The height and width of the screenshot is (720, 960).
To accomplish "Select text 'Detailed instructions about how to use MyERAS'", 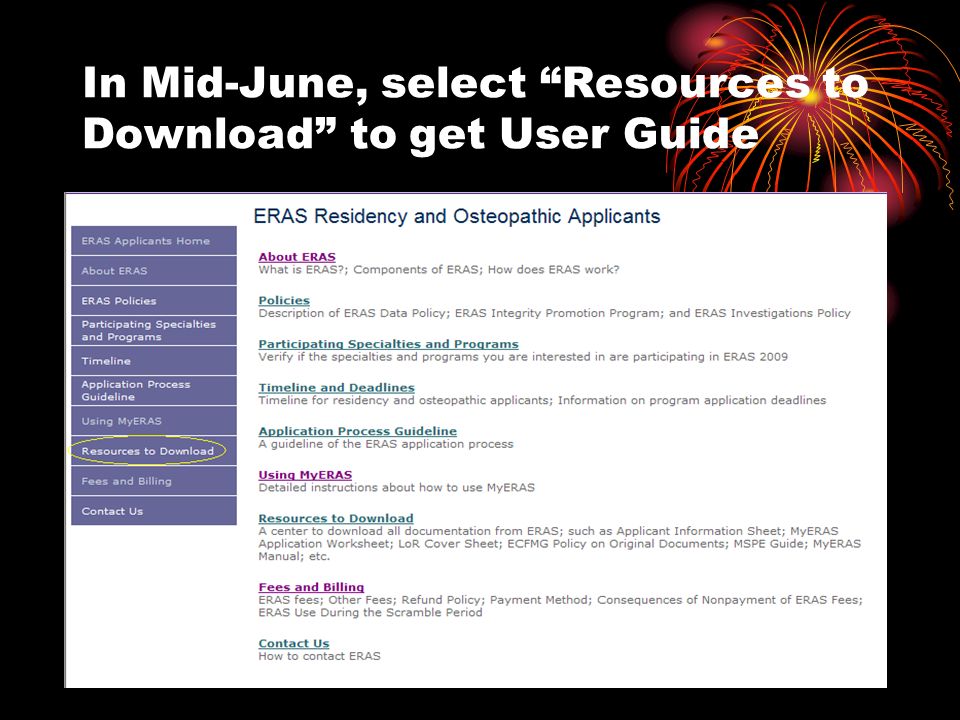I will pyautogui.click(x=397, y=487).
